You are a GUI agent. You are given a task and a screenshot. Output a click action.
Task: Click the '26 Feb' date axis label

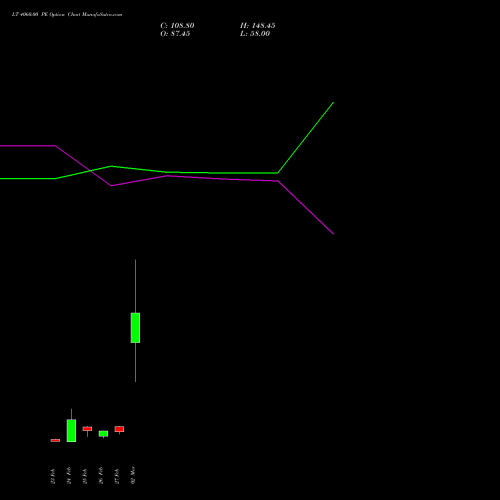pyautogui.click(x=101, y=476)
